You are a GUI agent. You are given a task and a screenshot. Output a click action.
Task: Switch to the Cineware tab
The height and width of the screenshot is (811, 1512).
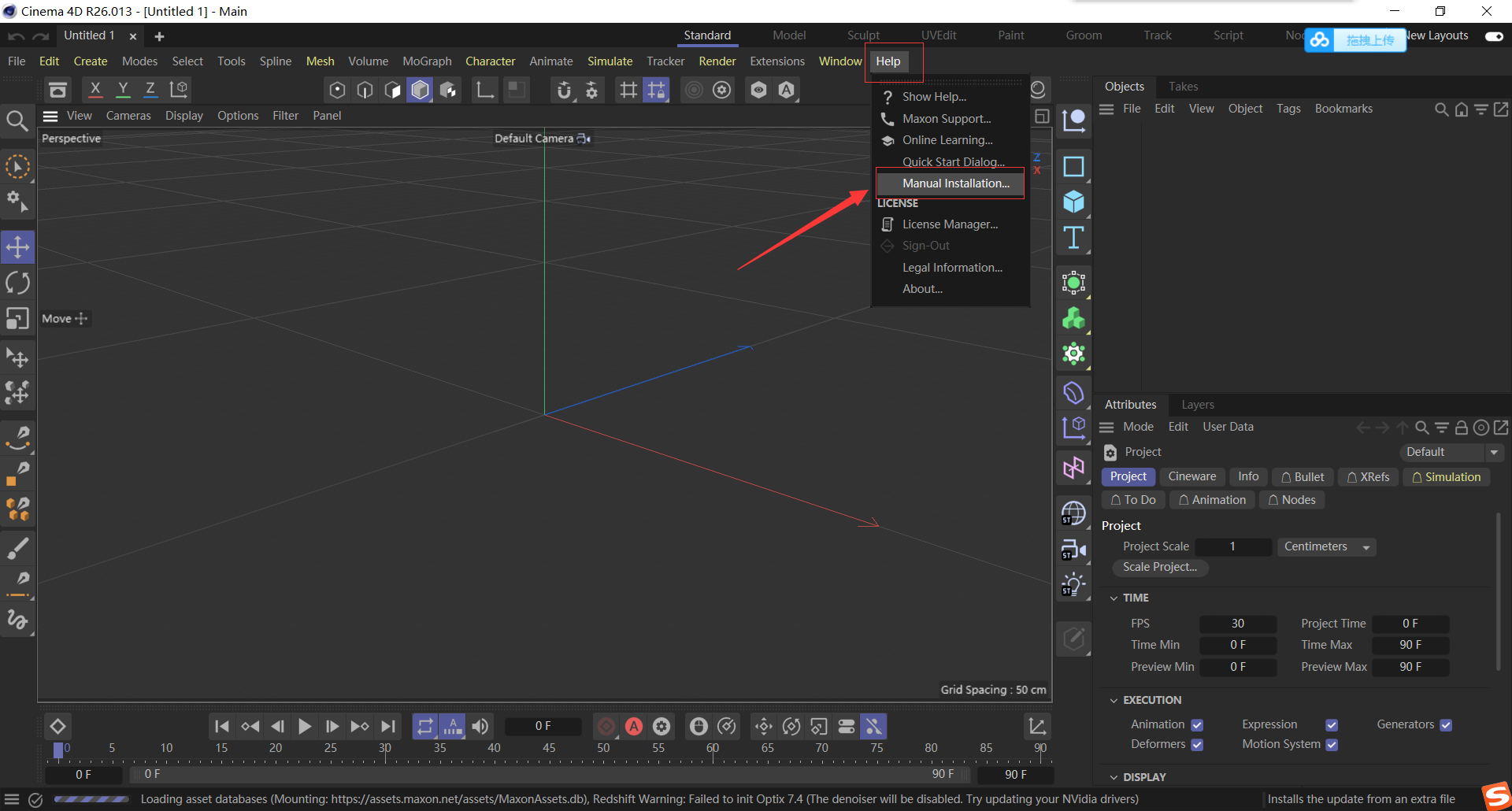1191,476
